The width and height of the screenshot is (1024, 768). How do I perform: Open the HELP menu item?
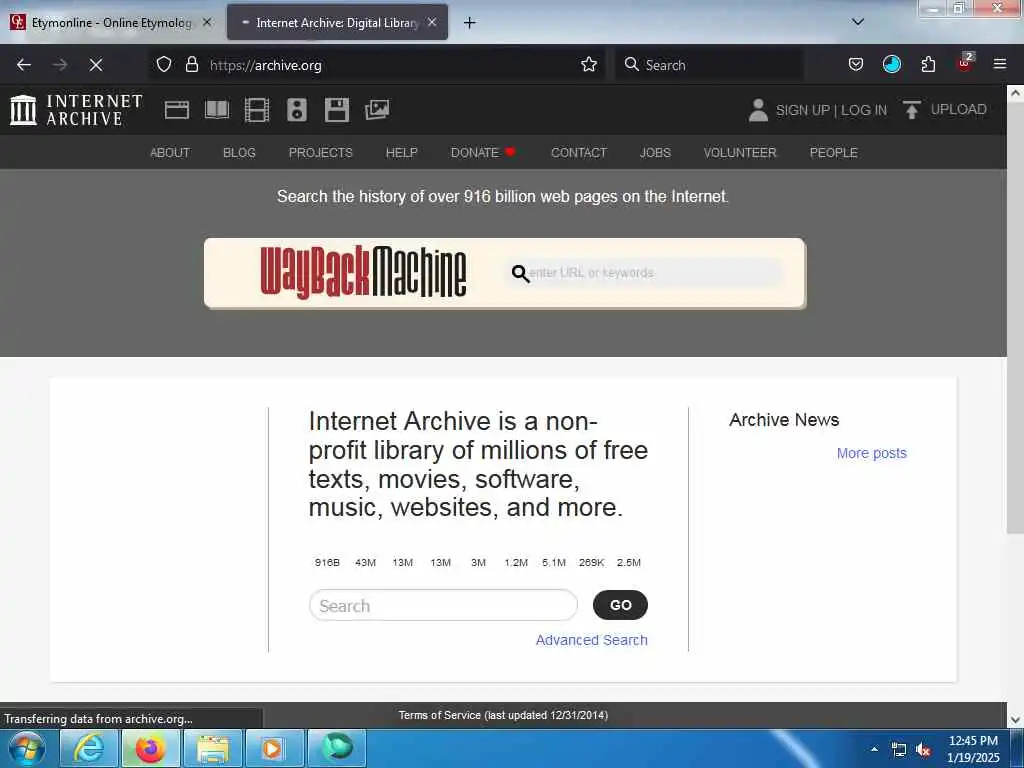coord(402,152)
